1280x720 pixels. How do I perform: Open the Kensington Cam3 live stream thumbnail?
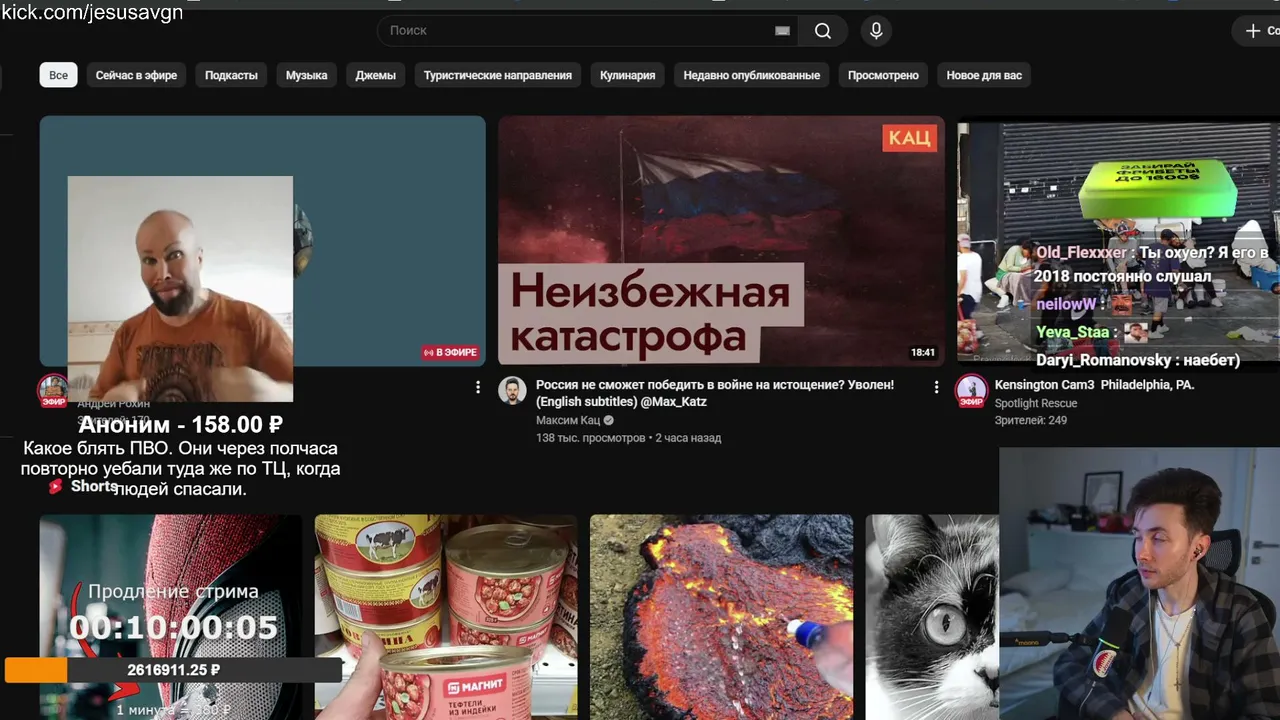(1118, 241)
